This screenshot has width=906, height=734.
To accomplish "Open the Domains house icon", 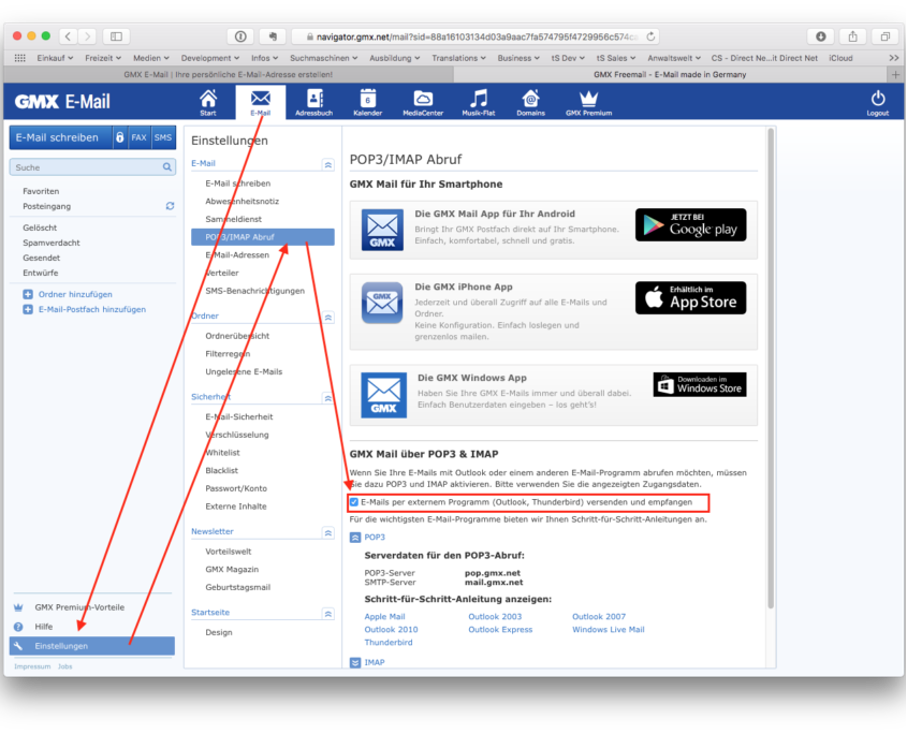I will tap(530, 99).
